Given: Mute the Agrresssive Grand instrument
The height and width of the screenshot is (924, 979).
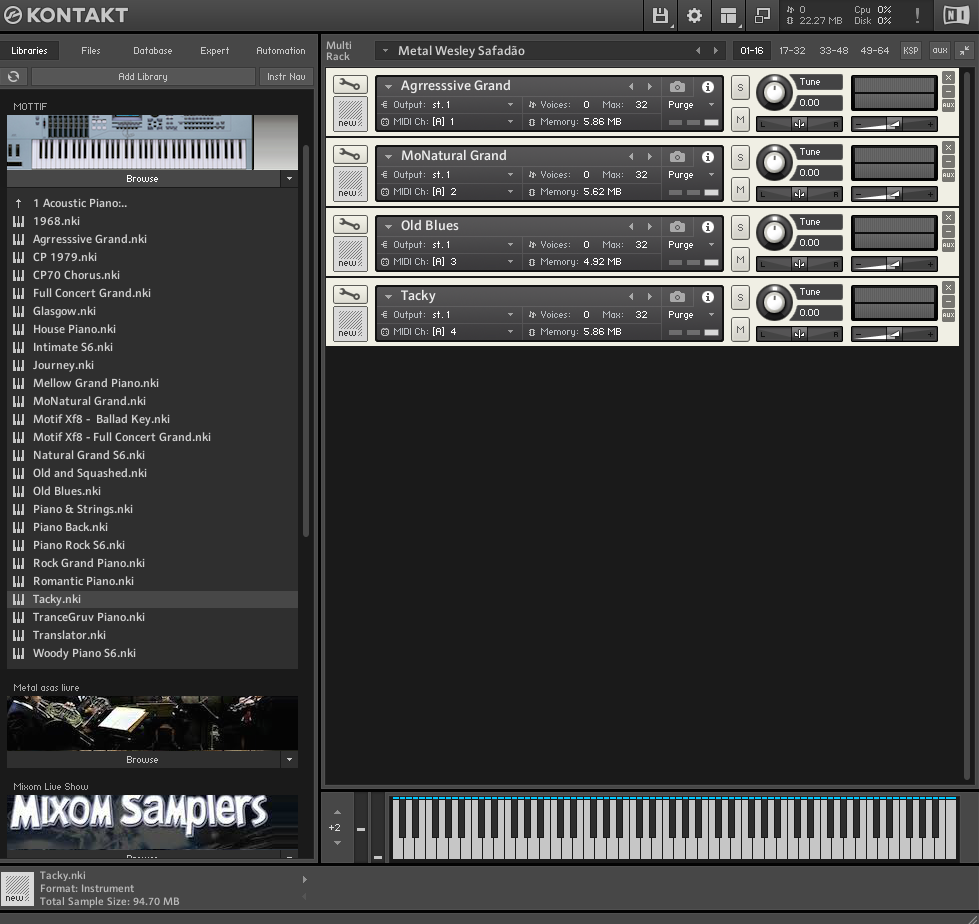Looking at the screenshot, I should [740, 119].
